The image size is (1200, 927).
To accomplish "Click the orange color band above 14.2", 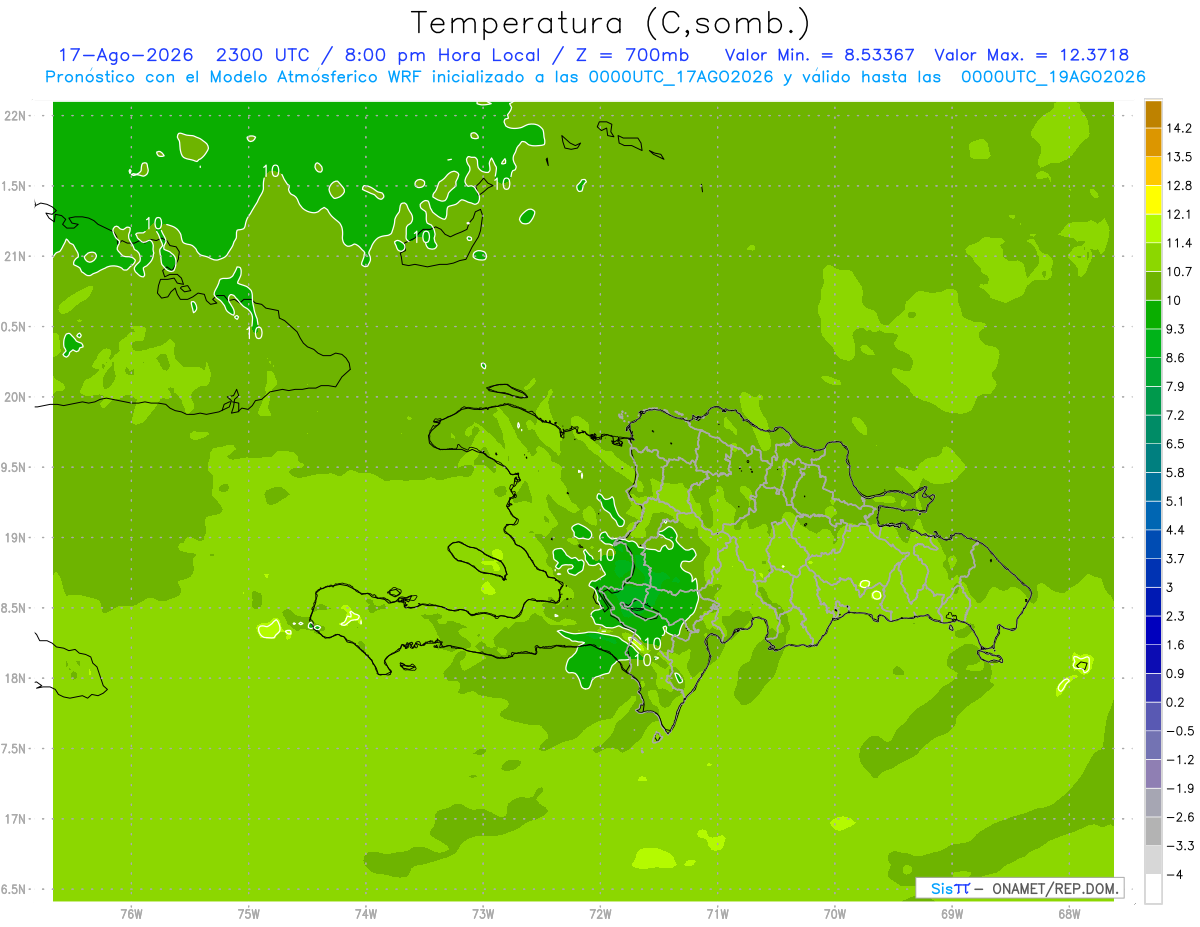I will click(x=1153, y=113).
